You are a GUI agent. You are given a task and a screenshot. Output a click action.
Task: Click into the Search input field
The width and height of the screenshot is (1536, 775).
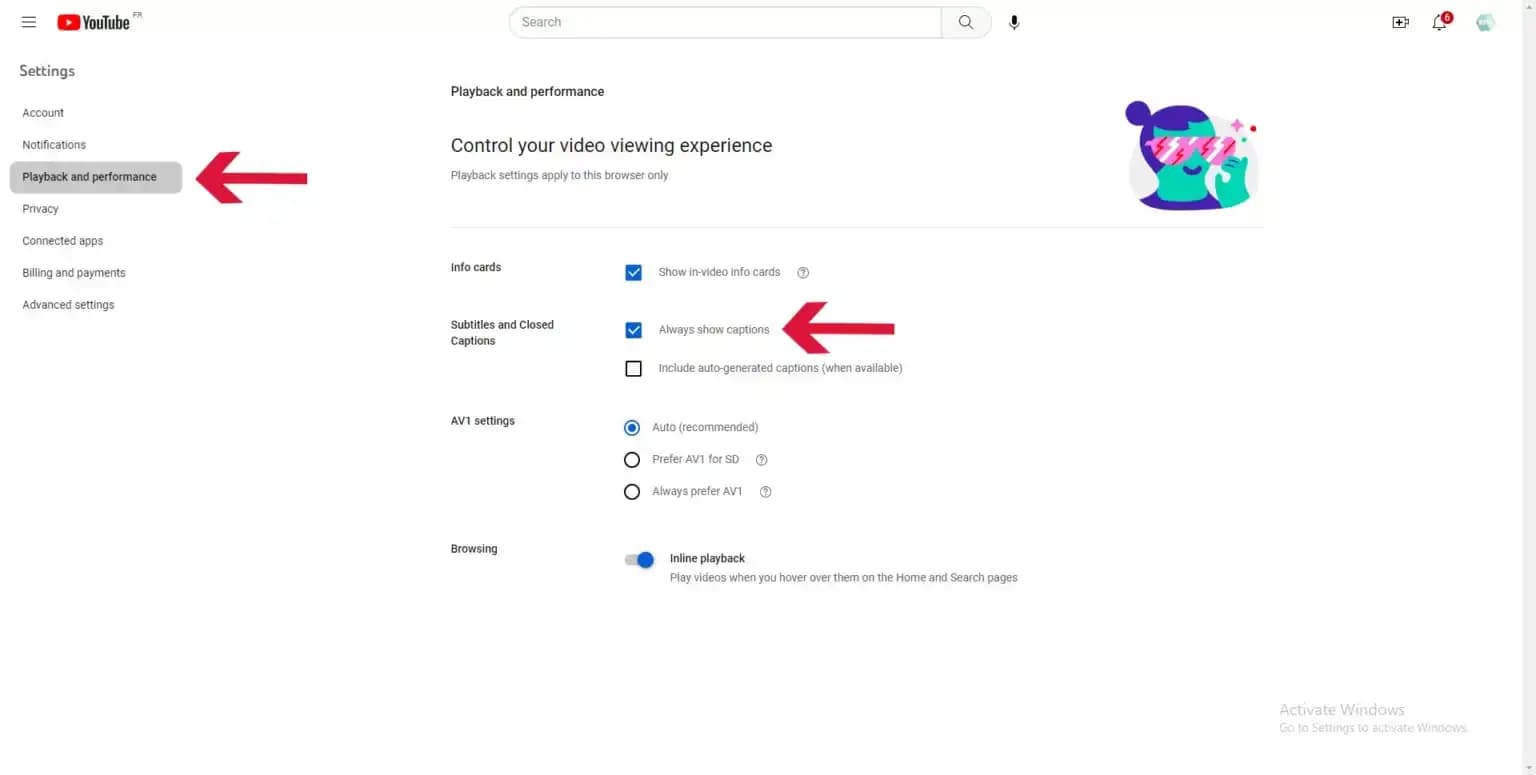tap(725, 22)
